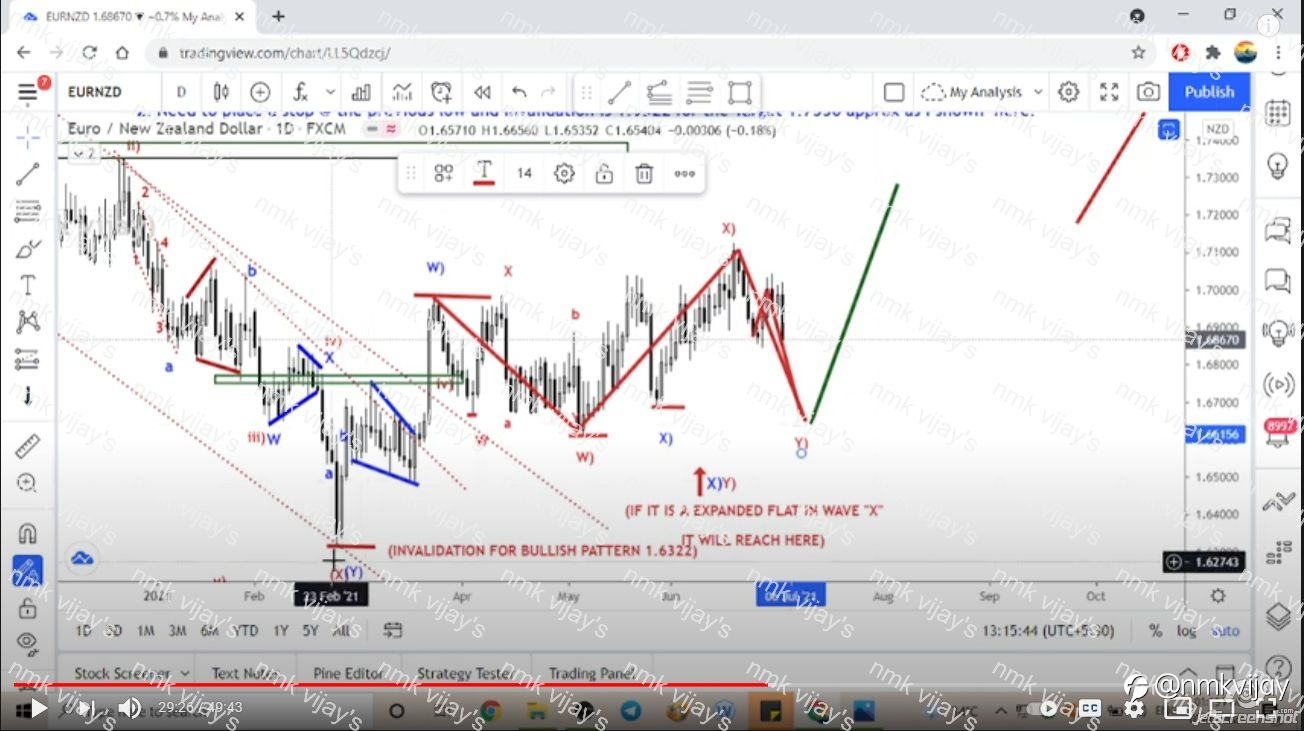This screenshot has height=731, width=1304.
Task: Toggle percent scale mode
Action: pos(1155,631)
